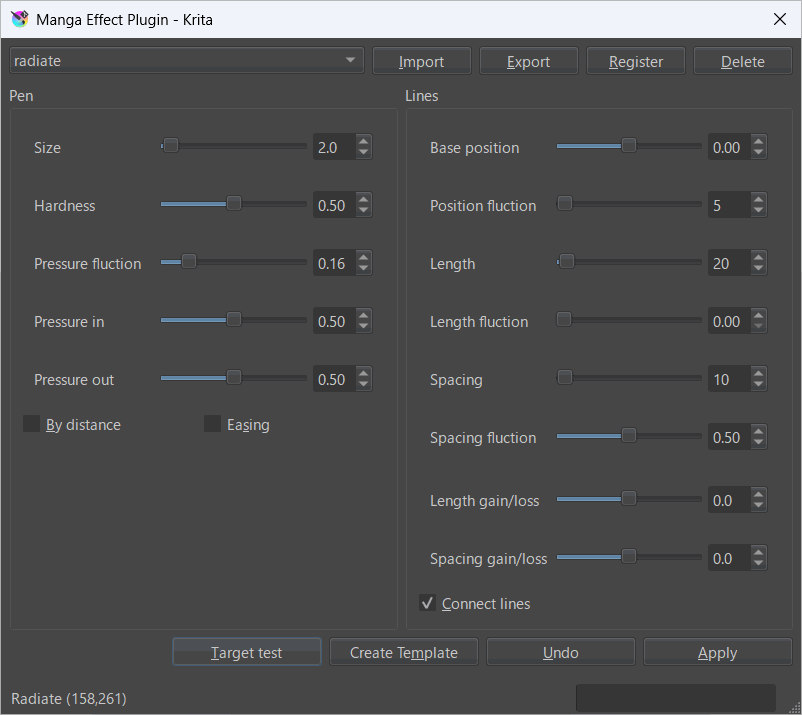Open the radiate preset dropdown
Image resolution: width=802 pixels, height=715 pixels.
coord(187,60)
